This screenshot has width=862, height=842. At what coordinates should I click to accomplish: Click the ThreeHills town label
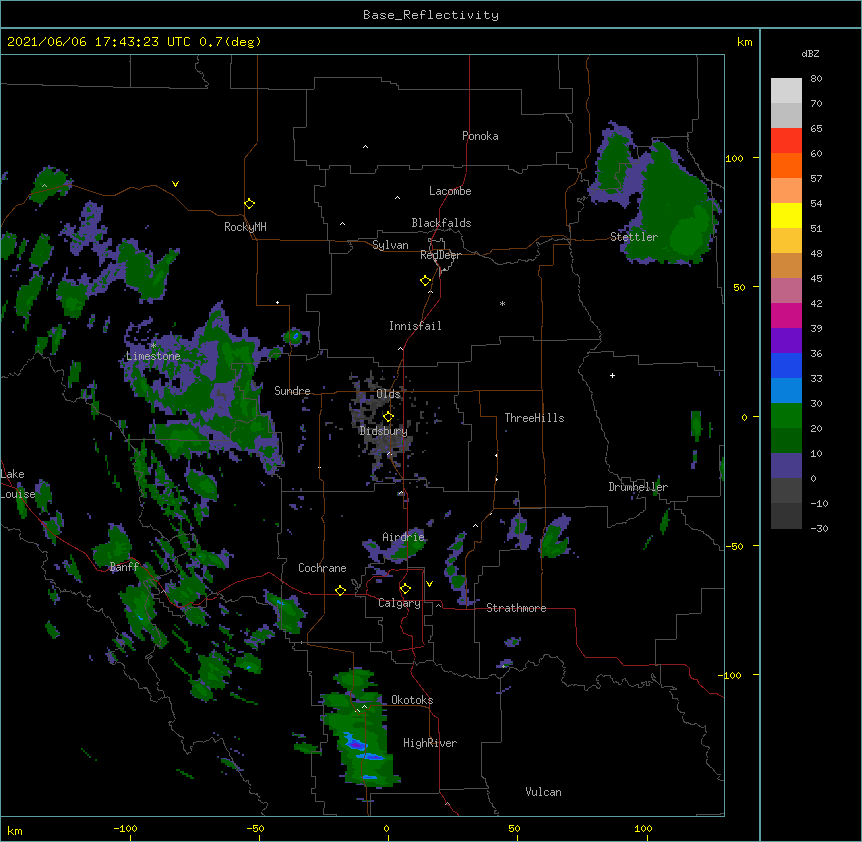point(534,418)
